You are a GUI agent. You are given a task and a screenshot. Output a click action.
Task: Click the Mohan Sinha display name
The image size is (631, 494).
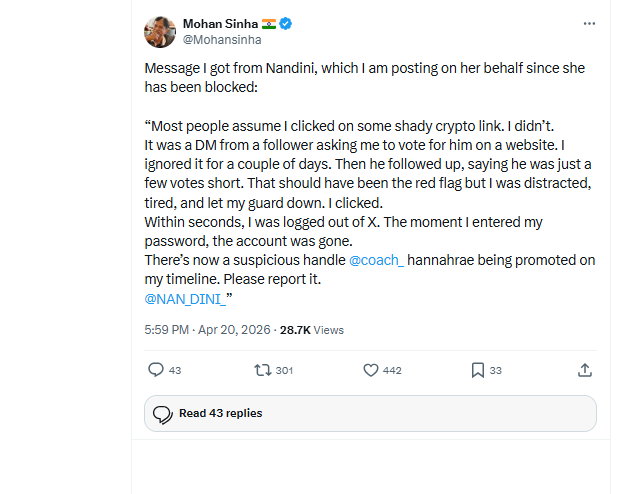click(218, 23)
